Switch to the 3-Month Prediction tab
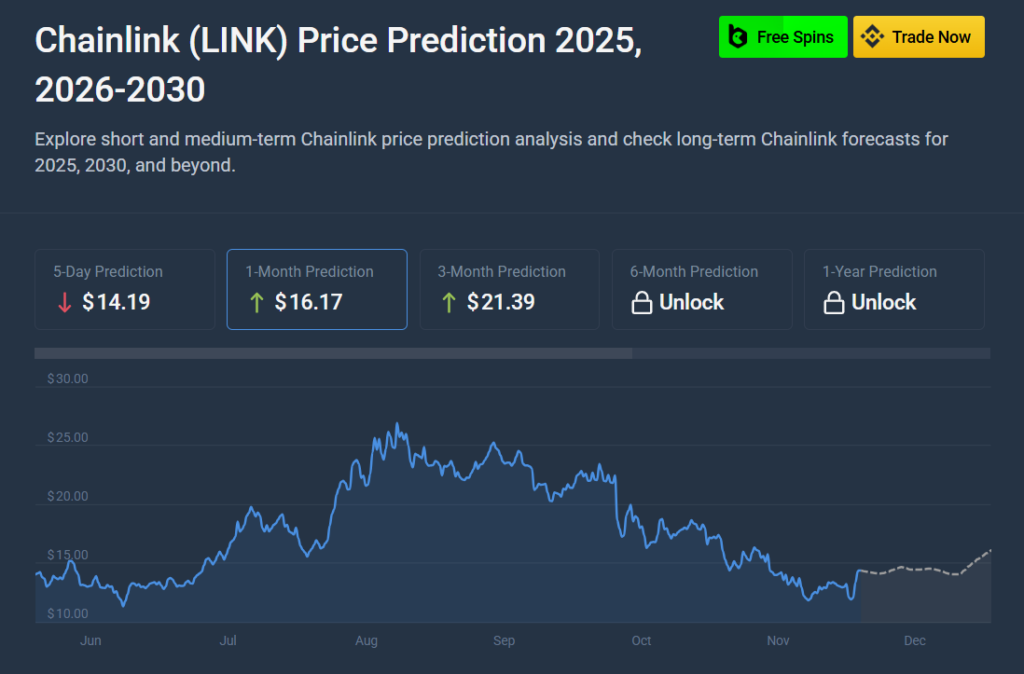This screenshot has height=674, width=1024. pos(508,289)
